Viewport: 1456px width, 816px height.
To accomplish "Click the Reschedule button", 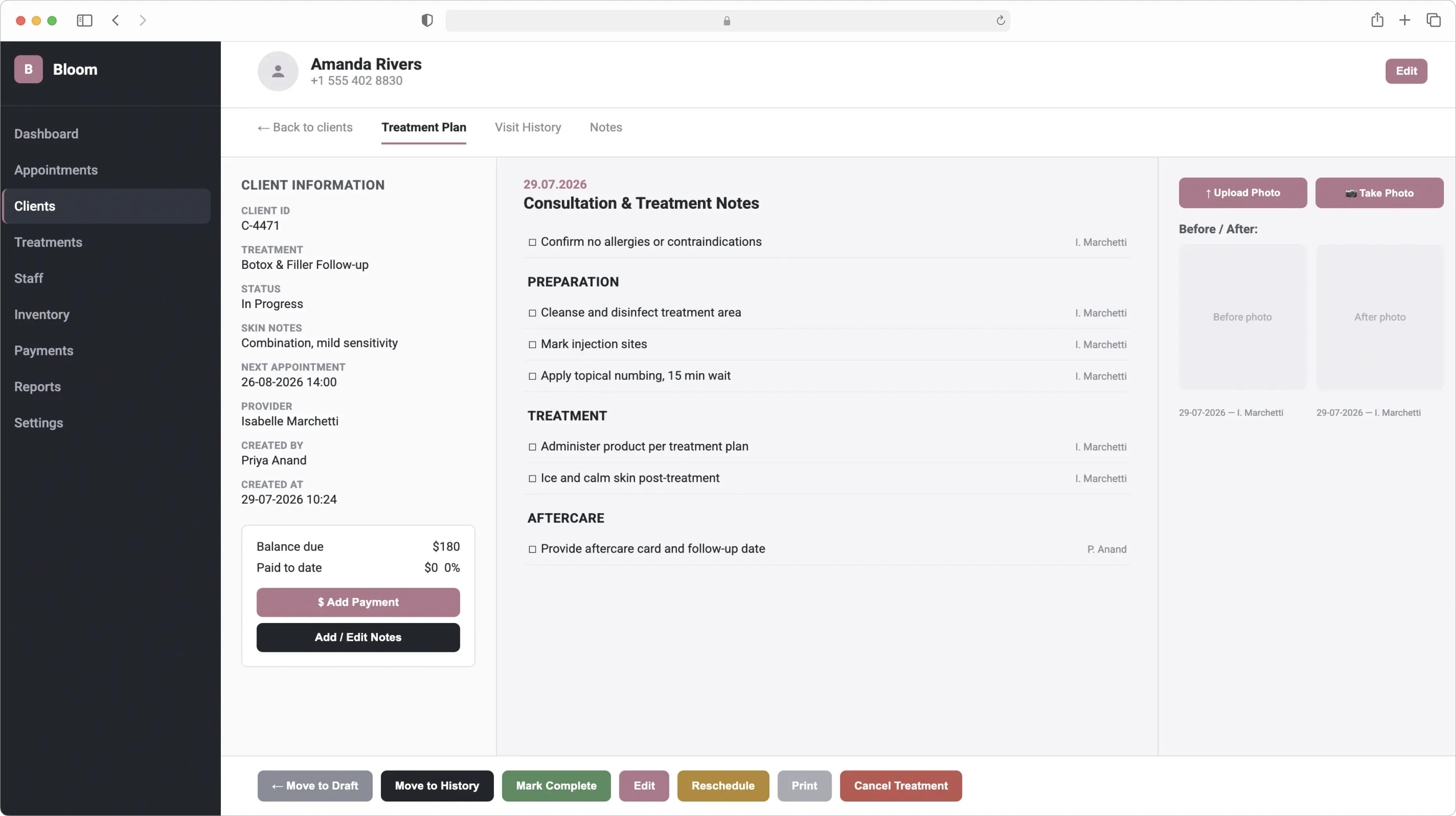I will [723, 786].
